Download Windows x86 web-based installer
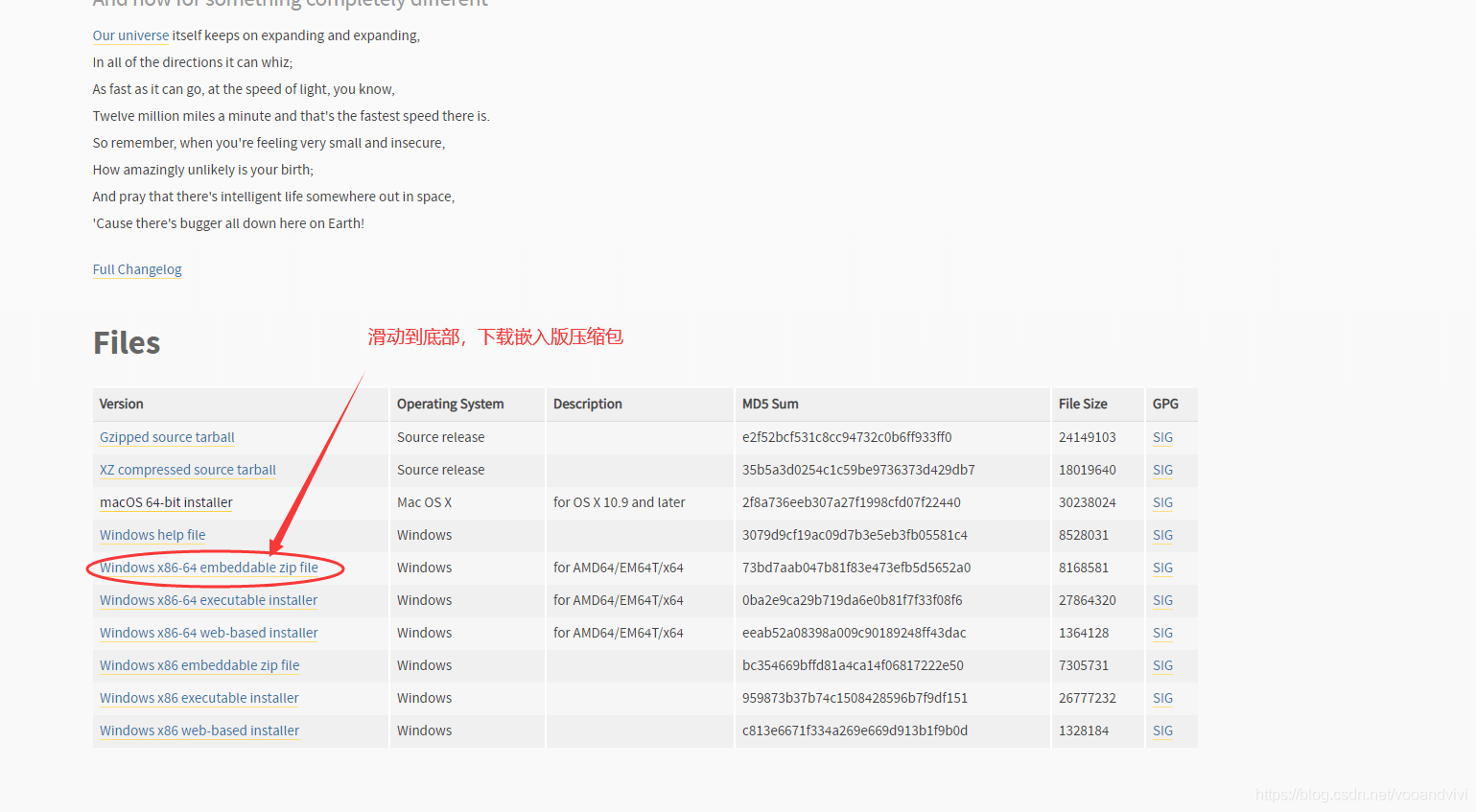The height and width of the screenshot is (812, 1476). (199, 731)
